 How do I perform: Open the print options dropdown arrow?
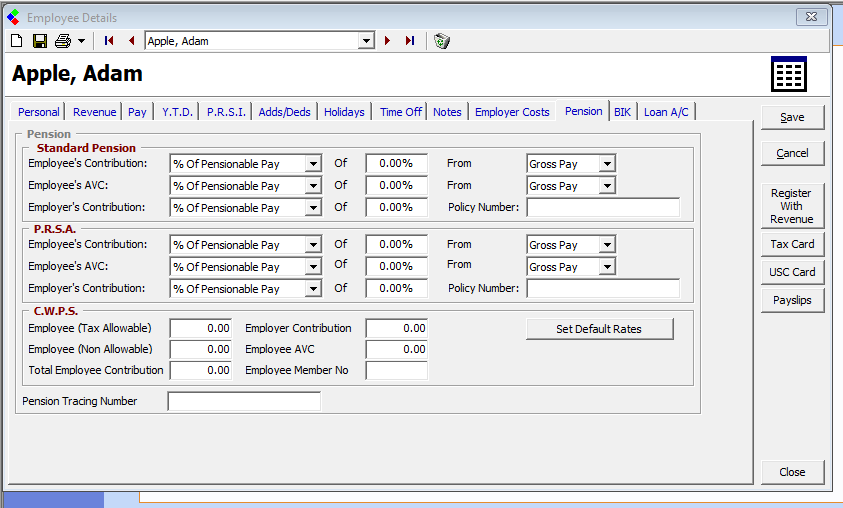81,41
